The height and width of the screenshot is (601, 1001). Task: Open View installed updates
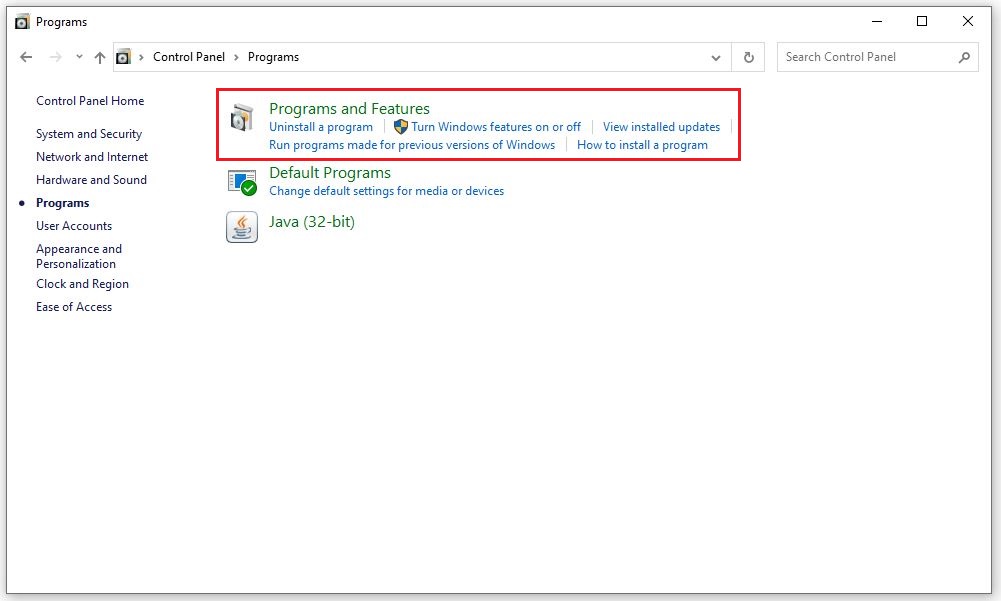pos(661,126)
